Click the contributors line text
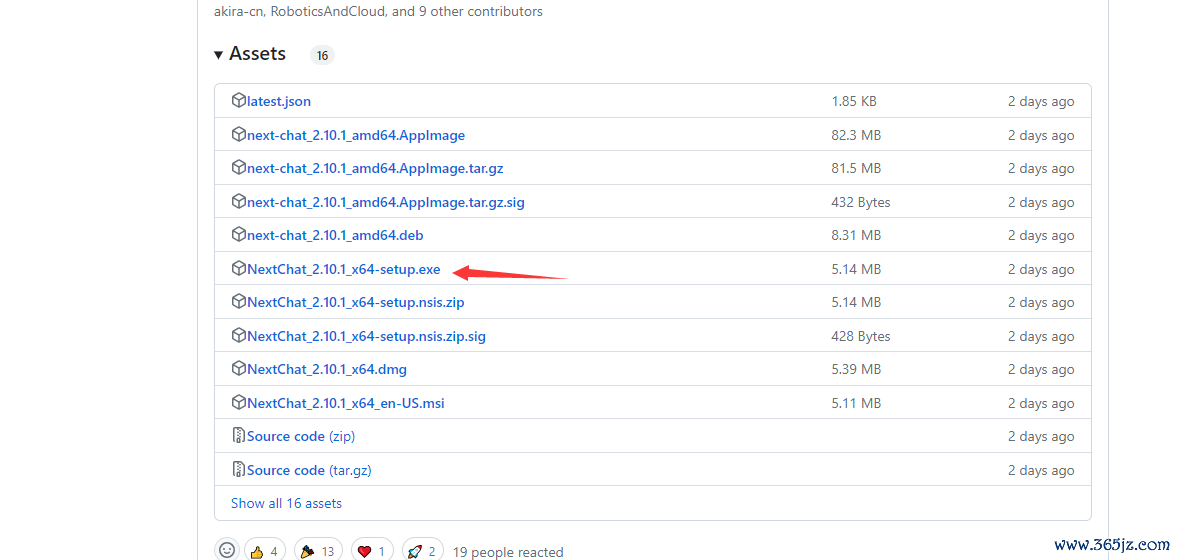Viewport: 1177px width, 560px height. tap(378, 12)
